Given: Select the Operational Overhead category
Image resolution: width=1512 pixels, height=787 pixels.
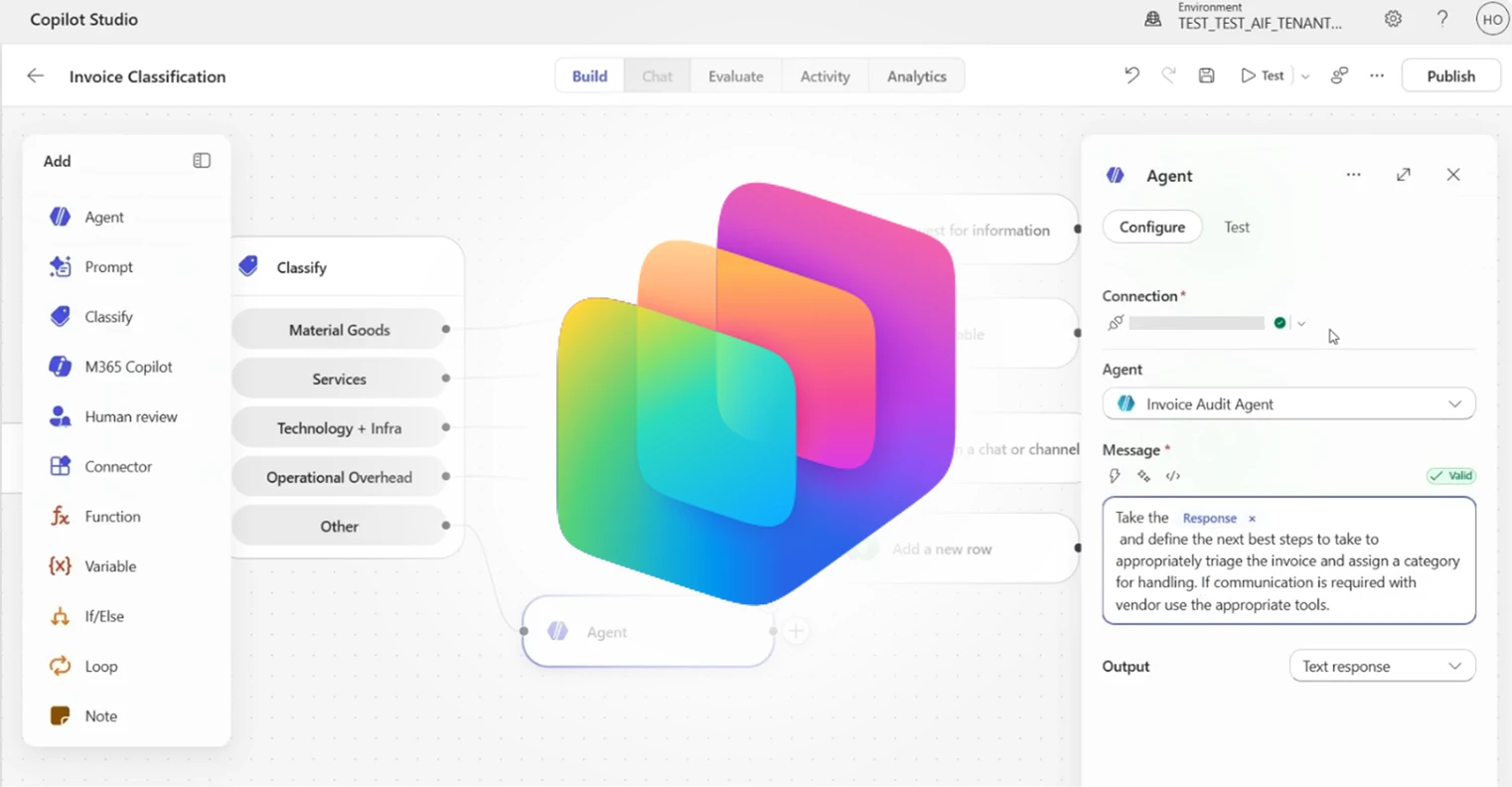Looking at the screenshot, I should (339, 477).
